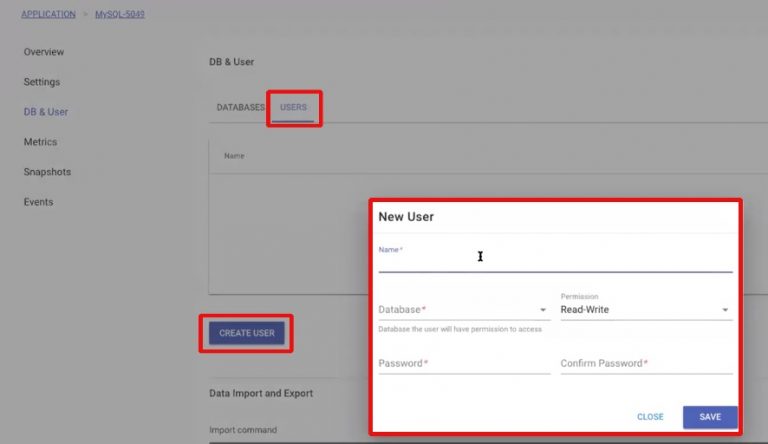768x444 pixels.
Task: Navigate to Snapshots in the sidebar
Action: 47,172
